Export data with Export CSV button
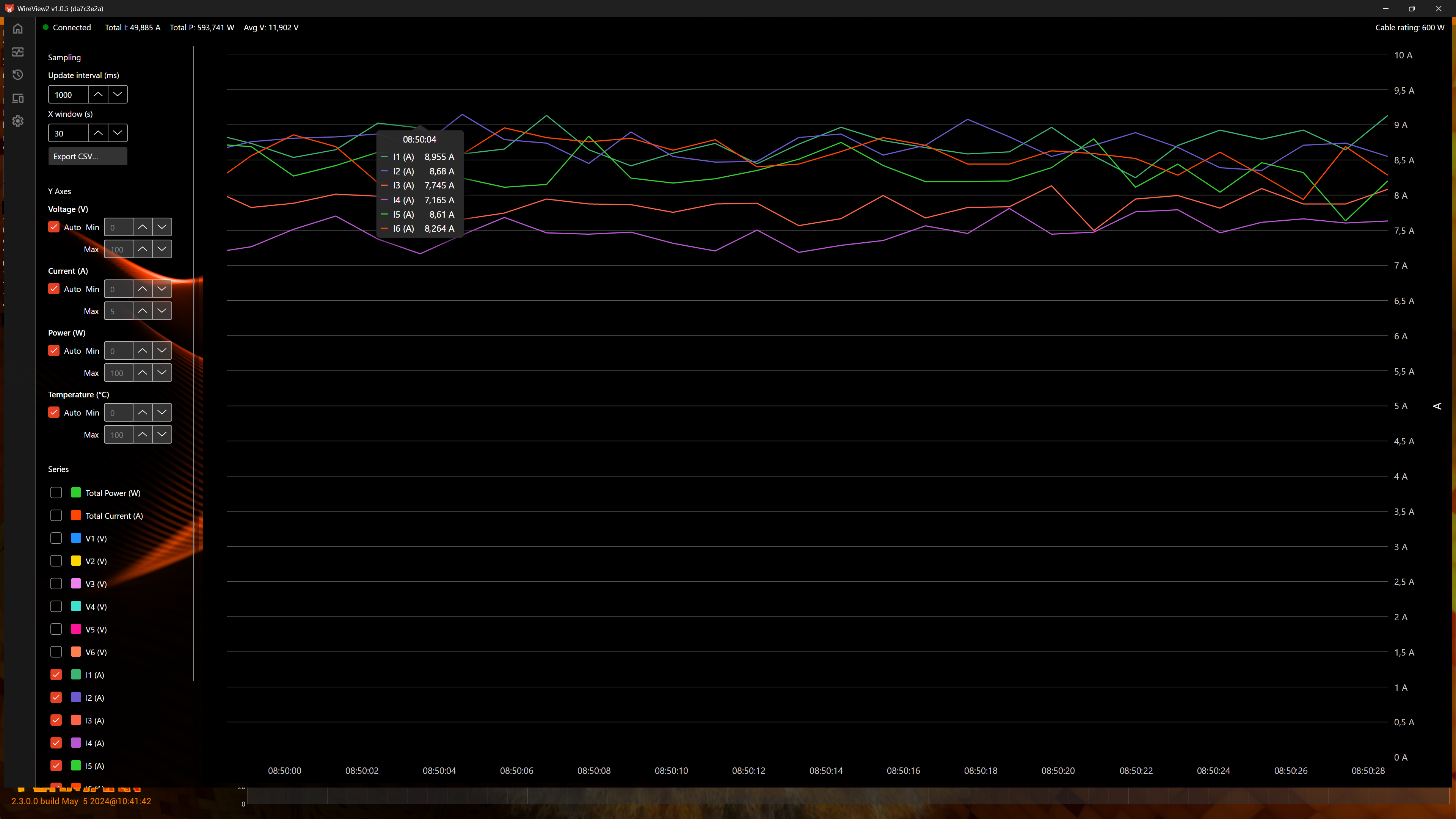1456x819 pixels. coord(88,157)
